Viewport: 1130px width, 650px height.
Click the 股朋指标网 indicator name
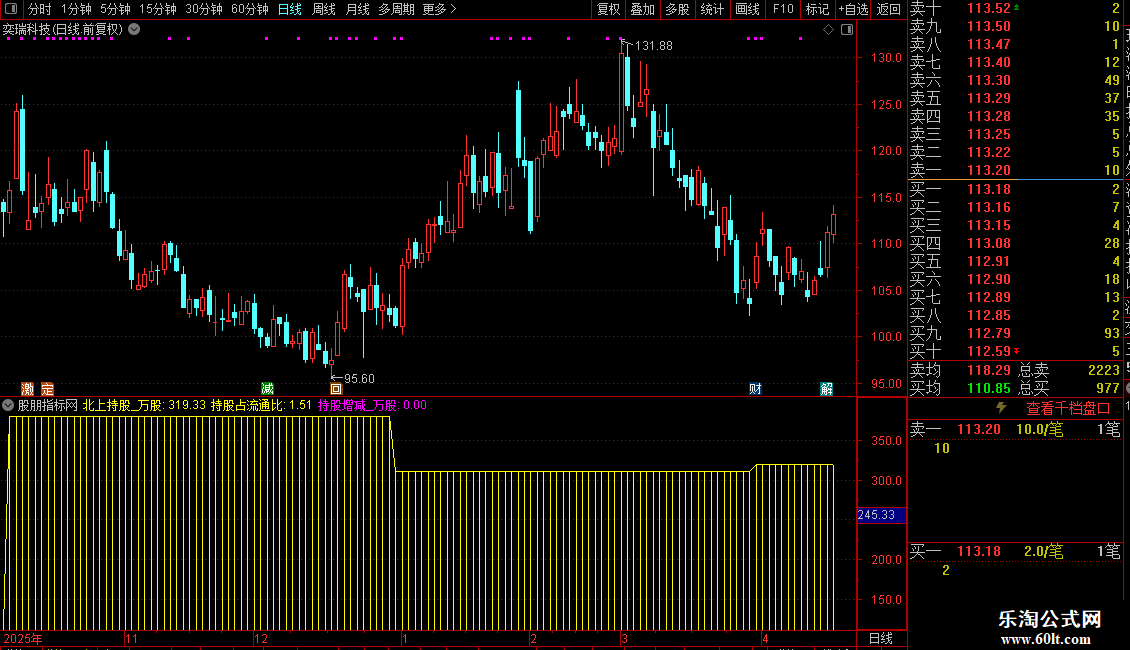click(48, 405)
